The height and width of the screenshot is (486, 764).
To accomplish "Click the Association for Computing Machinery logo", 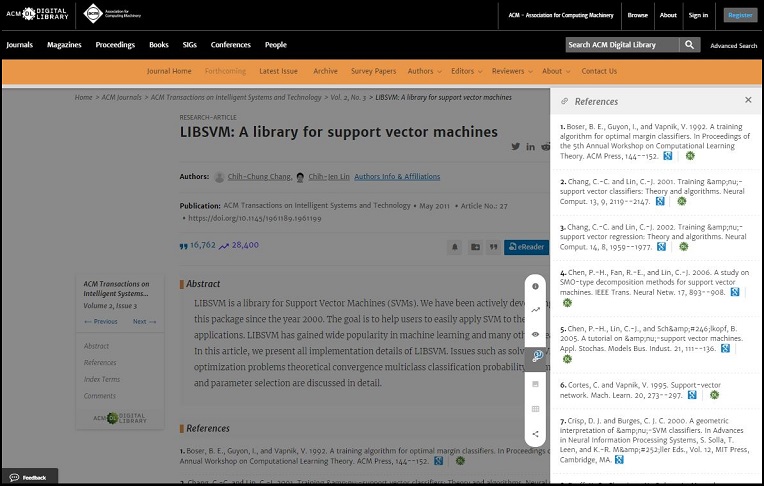I will pos(112,14).
